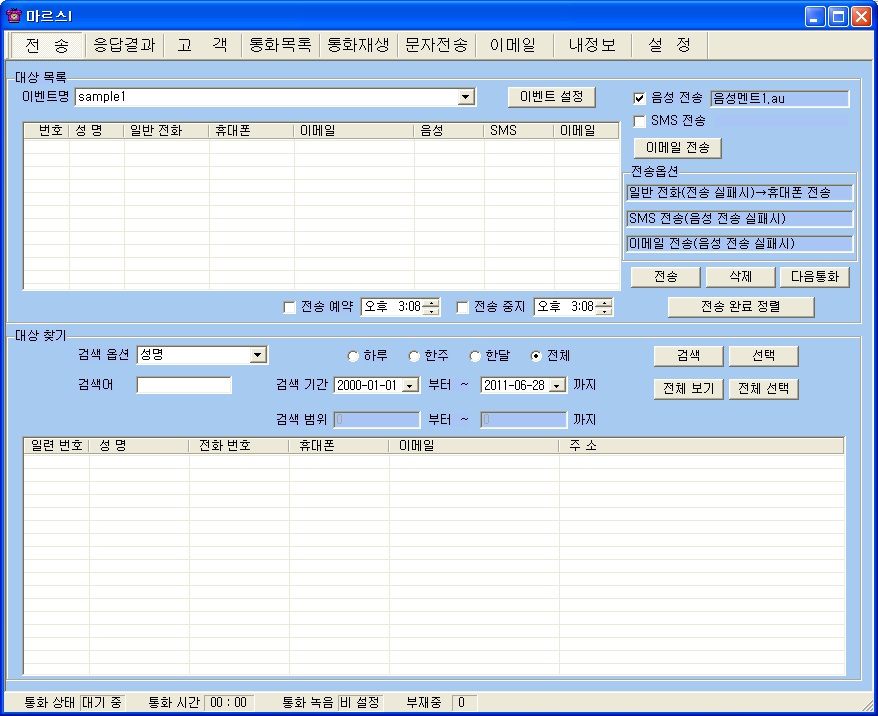Open the 문자전송 tab
The width and height of the screenshot is (878, 716).
pyautogui.click(x=436, y=45)
